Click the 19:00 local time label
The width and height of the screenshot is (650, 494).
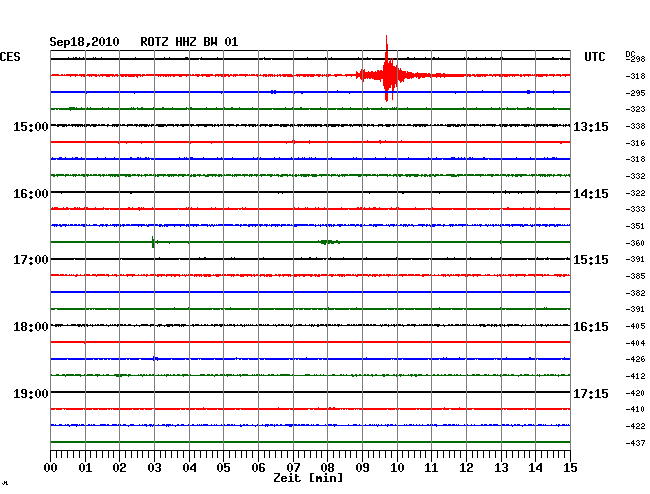(31, 393)
